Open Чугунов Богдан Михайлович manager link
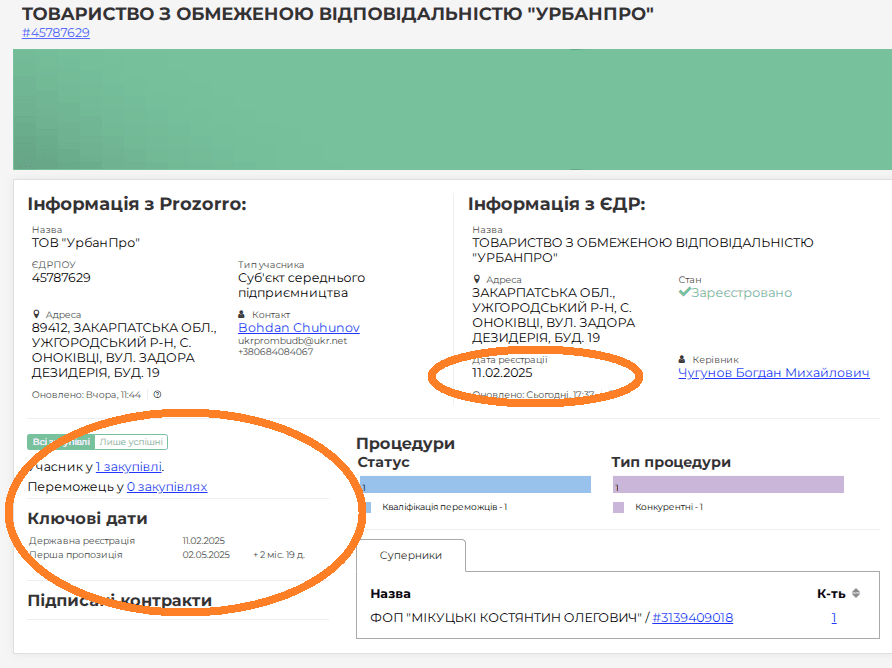This screenshot has width=892, height=668. (x=773, y=373)
